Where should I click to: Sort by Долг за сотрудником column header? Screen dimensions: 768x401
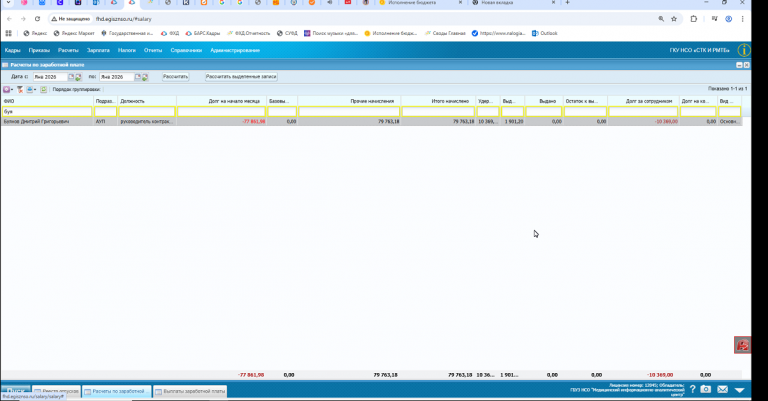tap(643, 101)
